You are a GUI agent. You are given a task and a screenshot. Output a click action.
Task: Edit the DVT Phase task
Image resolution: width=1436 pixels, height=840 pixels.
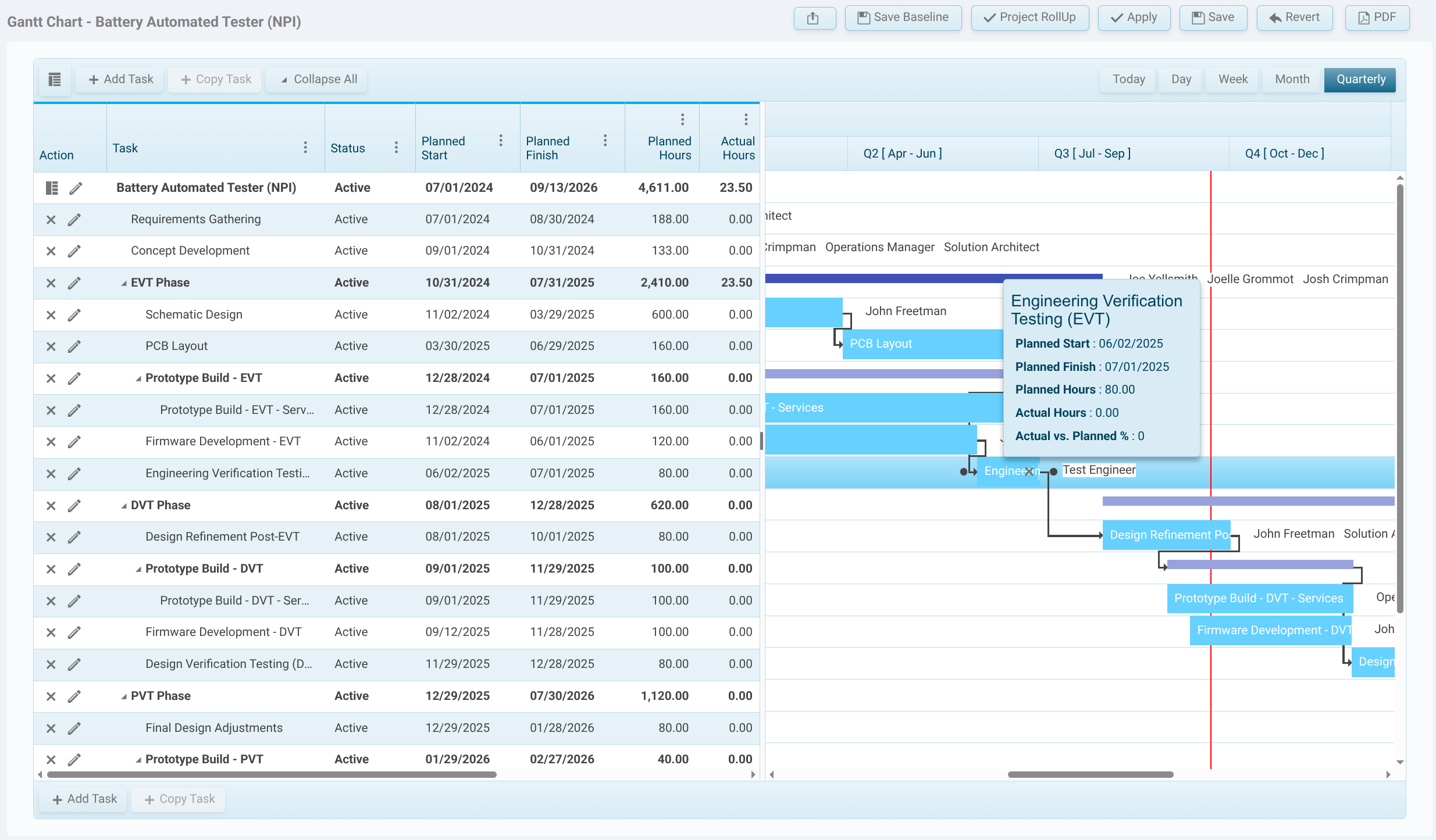[x=74, y=506]
